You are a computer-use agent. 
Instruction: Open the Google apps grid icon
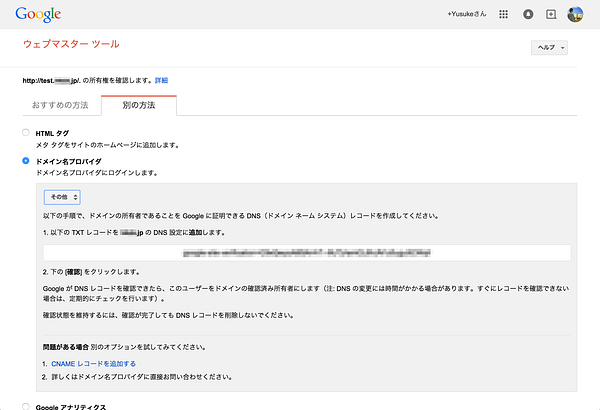[504, 14]
